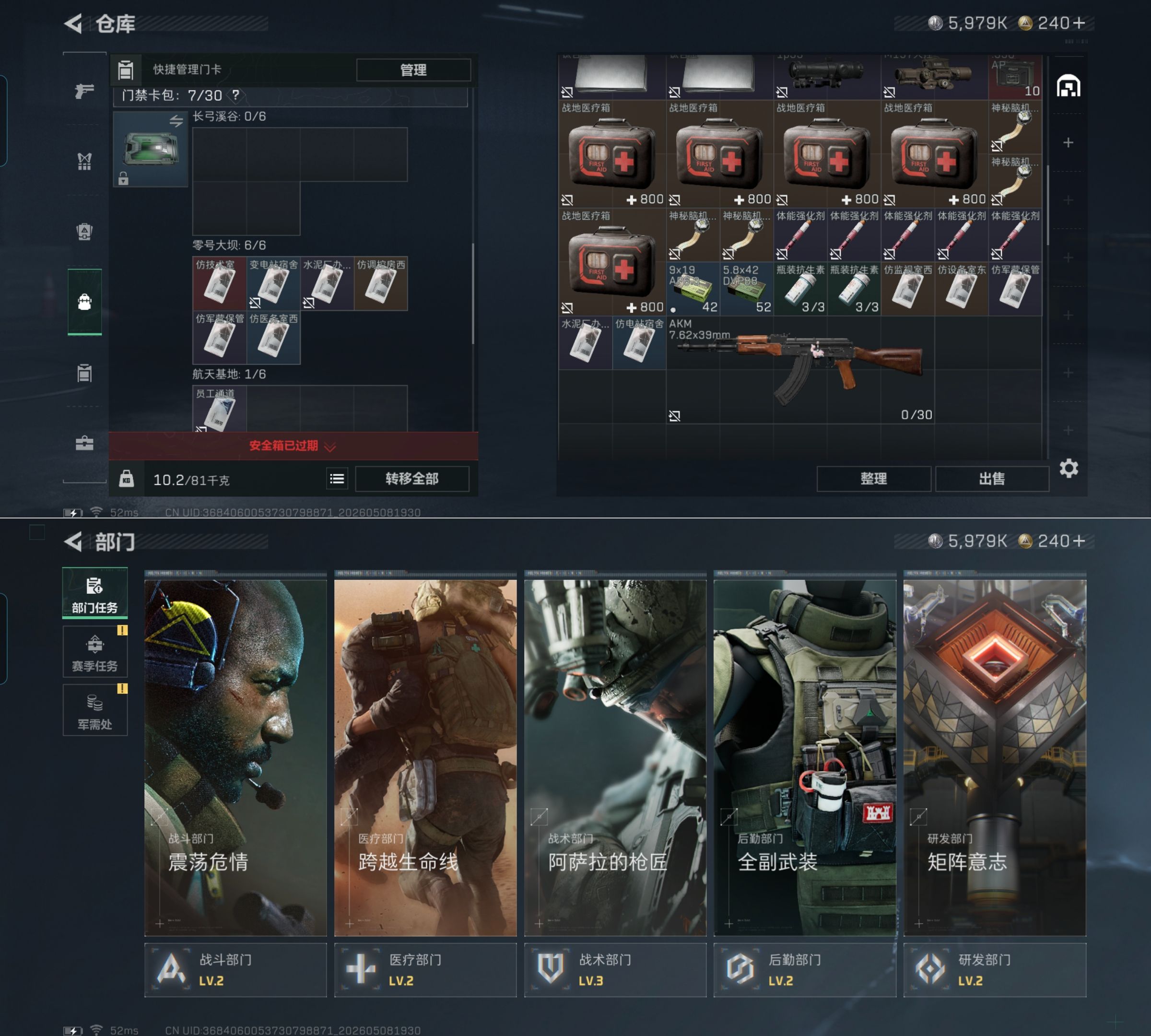This screenshot has width=1151, height=1036.
Task: Click the 管理 button
Action: pyautogui.click(x=413, y=70)
